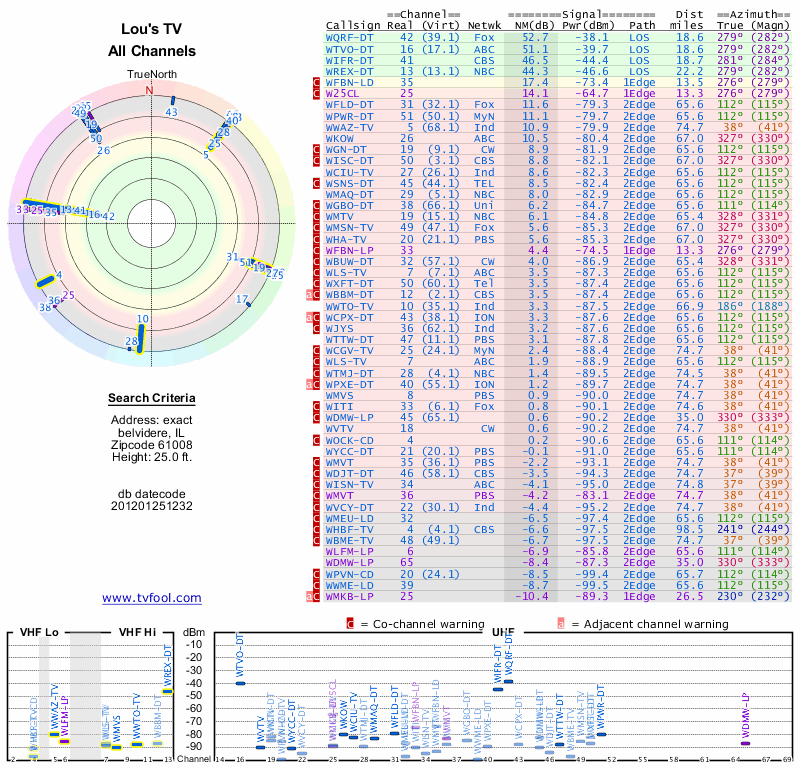
Task: Click the Co-channel warning legend icon
Action: [x=350, y=623]
